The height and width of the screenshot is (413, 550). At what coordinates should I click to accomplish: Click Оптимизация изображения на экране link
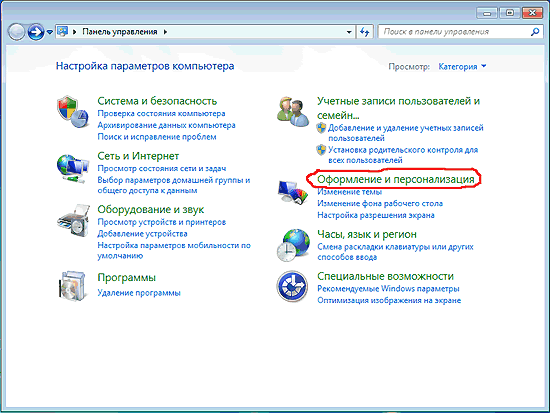(x=389, y=300)
